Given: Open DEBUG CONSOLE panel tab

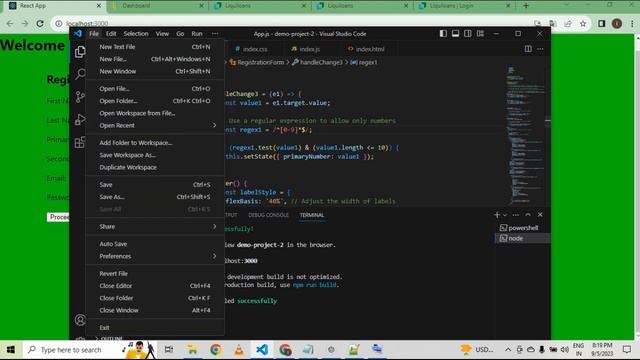Looking at the screenshot, I should pos(268,215).
